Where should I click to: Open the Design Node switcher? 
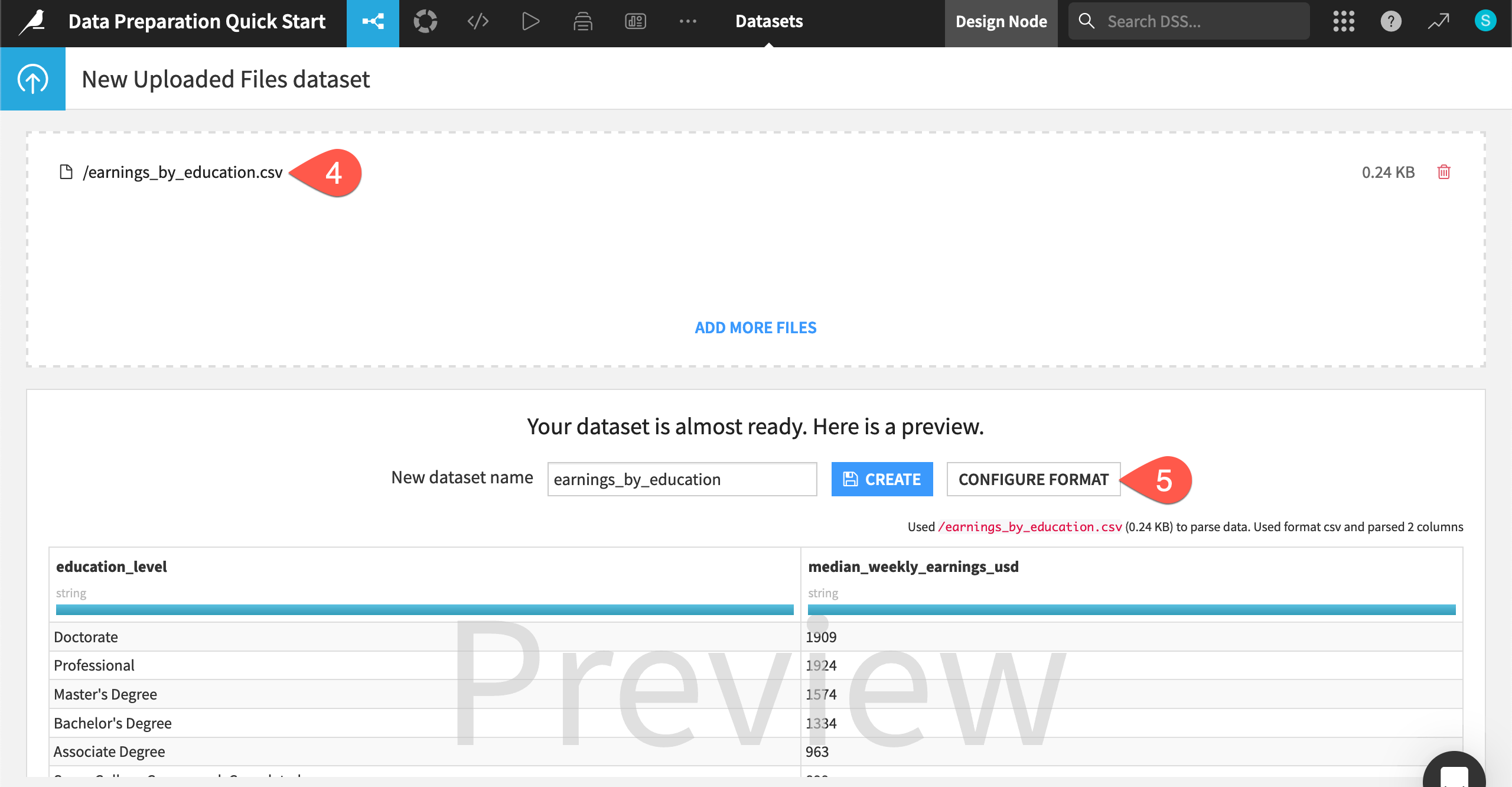[x=1001, y=22]
